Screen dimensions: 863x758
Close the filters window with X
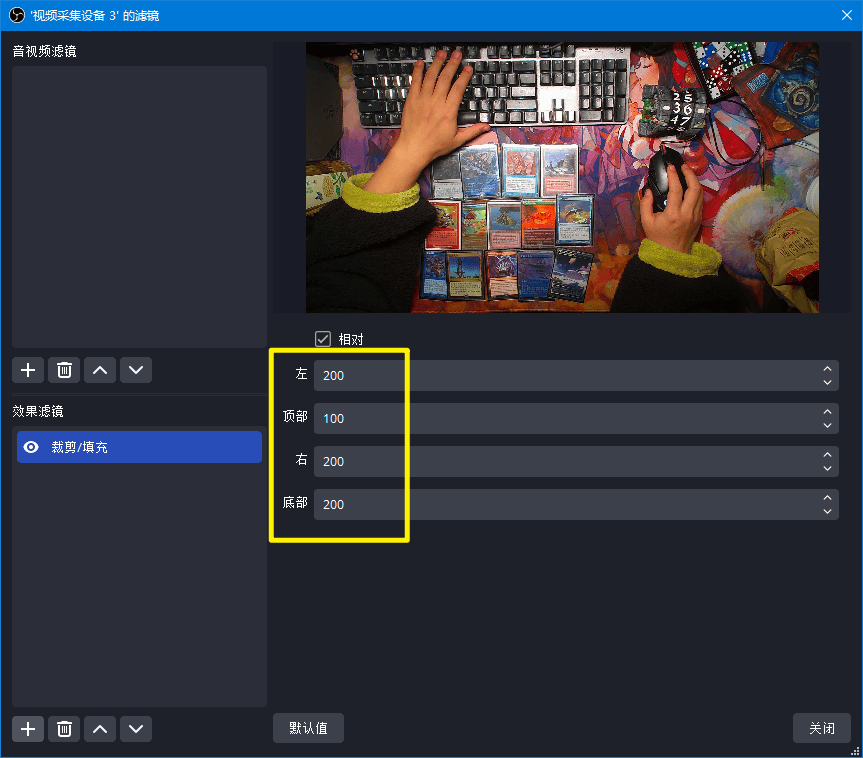tap(846, 15)
